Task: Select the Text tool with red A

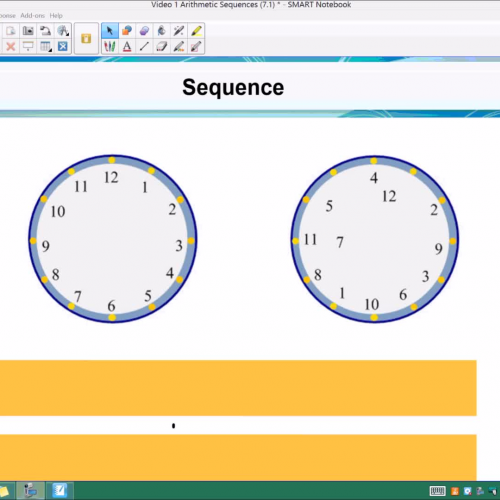Action: pos(127,46)
